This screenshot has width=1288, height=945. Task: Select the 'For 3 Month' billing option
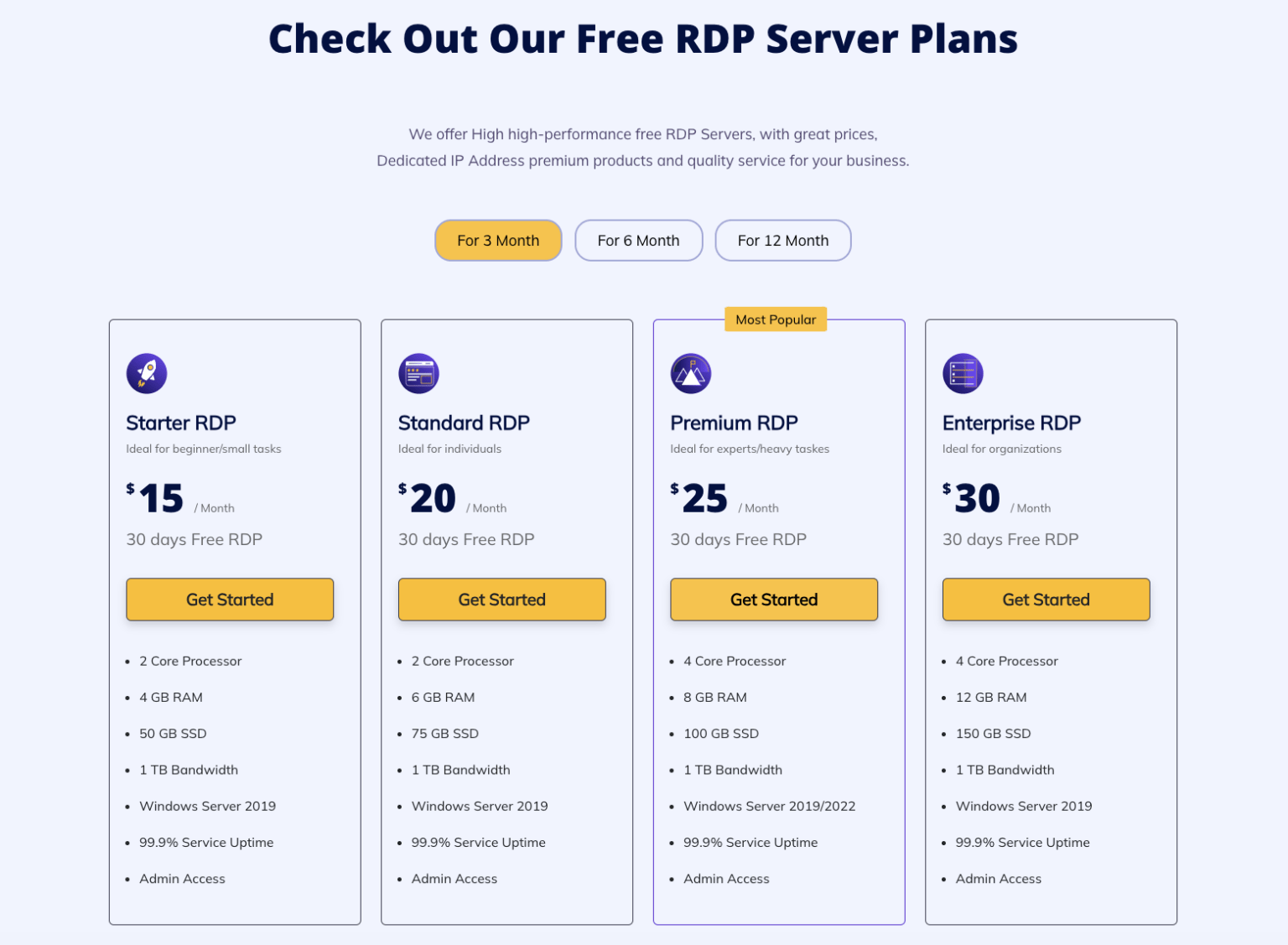(x=497, y=241)
